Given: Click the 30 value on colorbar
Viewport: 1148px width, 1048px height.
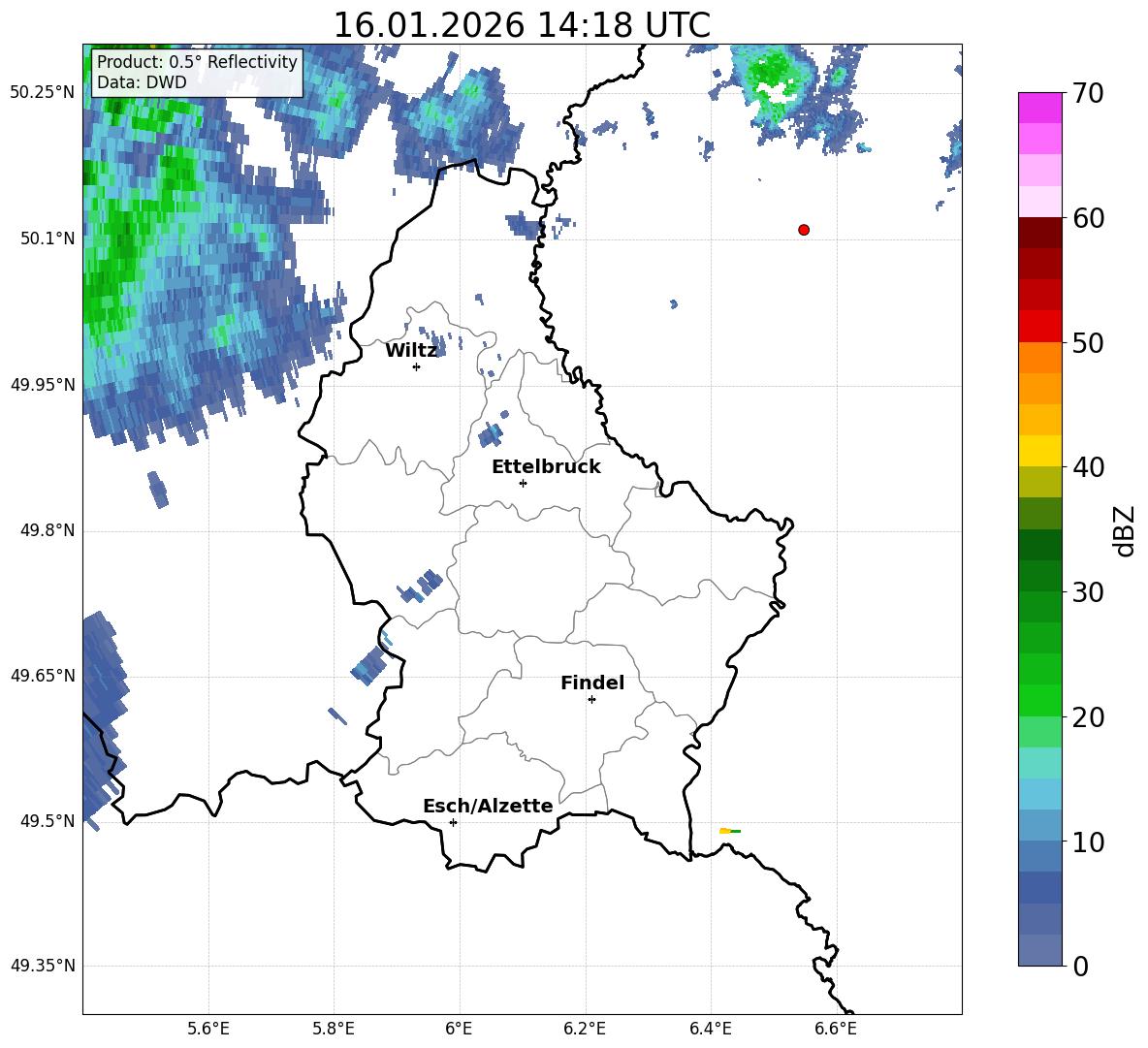Looking at the screenshot, I should point(1088,592).
